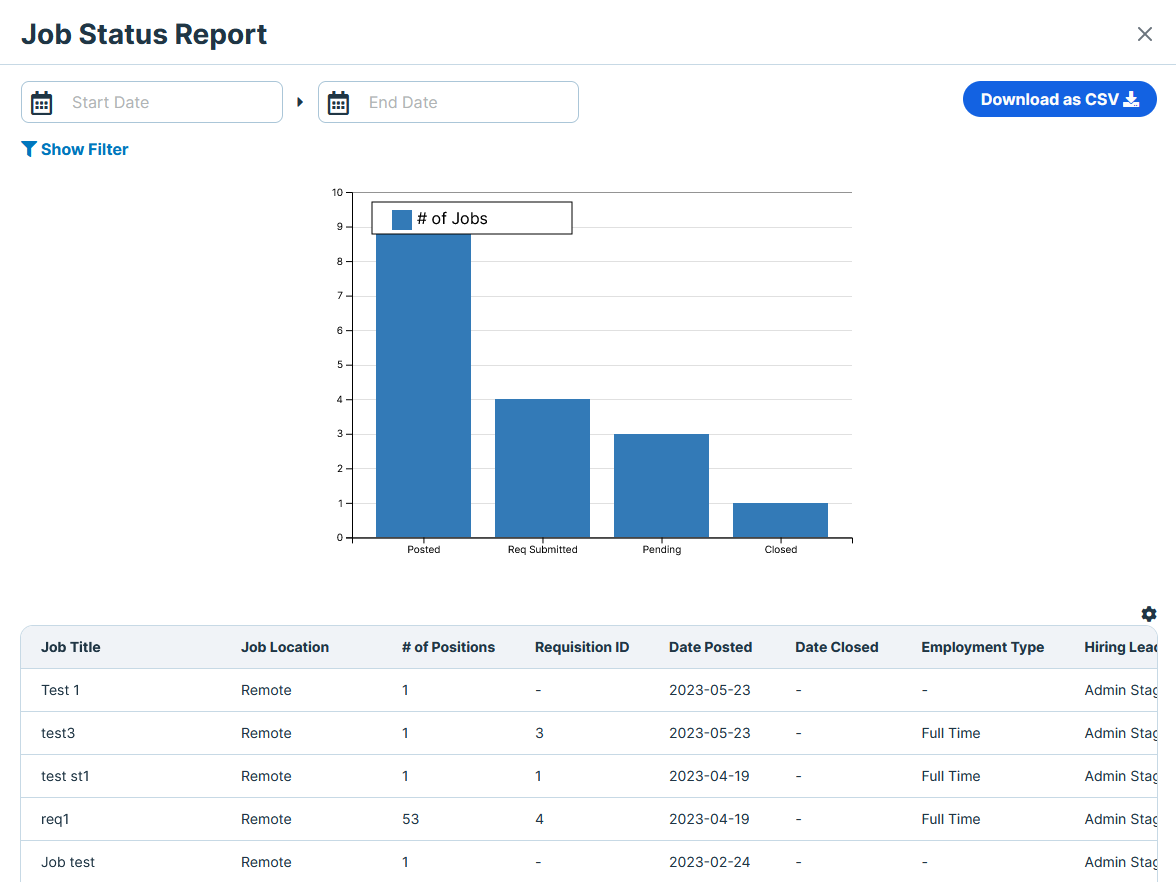Click the End Date calendar icon
1176x882 pixels.
pos(339,103)
